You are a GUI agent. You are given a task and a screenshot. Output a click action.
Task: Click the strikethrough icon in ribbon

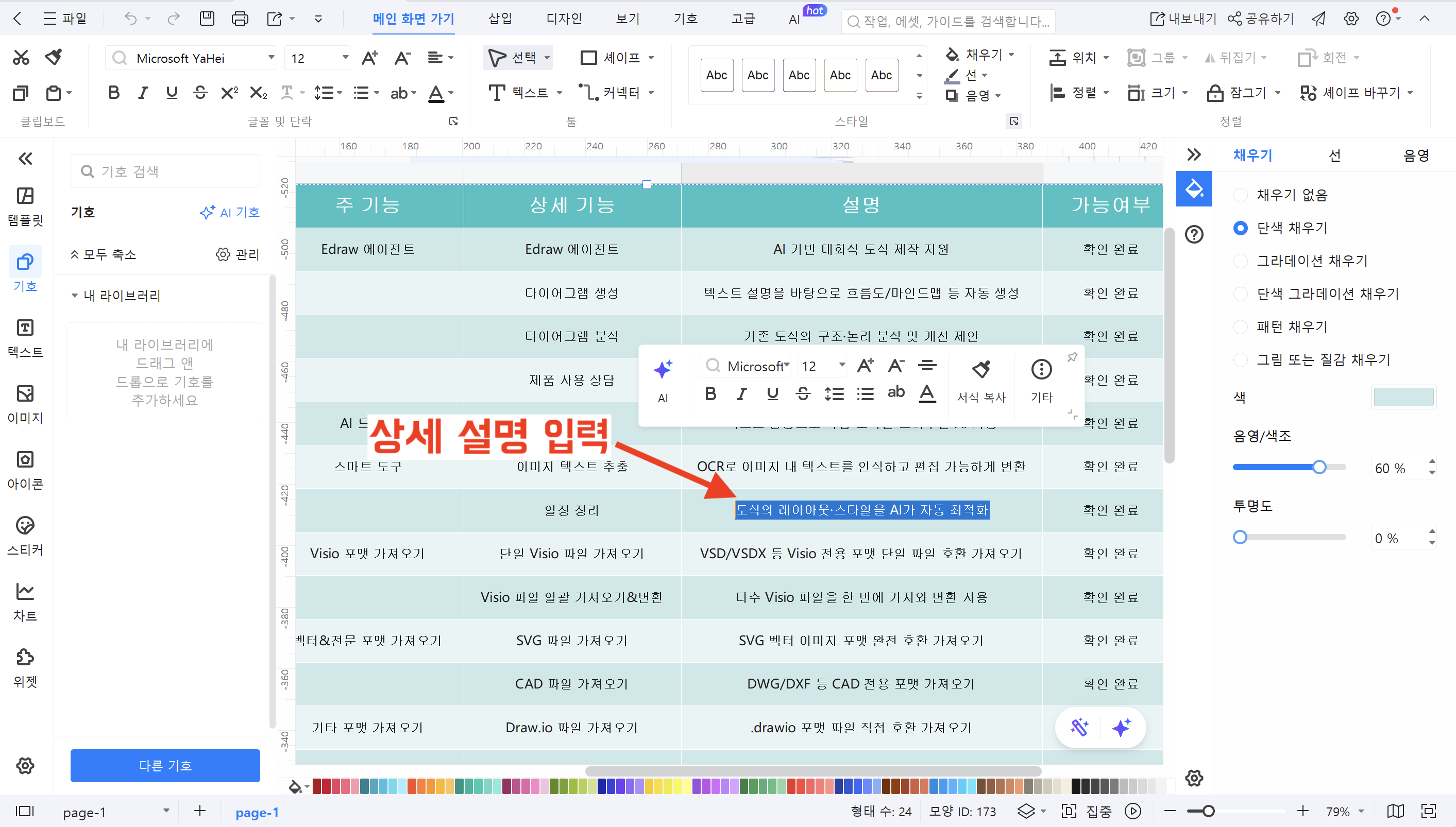pyautogui.click(x=200, y=93)
